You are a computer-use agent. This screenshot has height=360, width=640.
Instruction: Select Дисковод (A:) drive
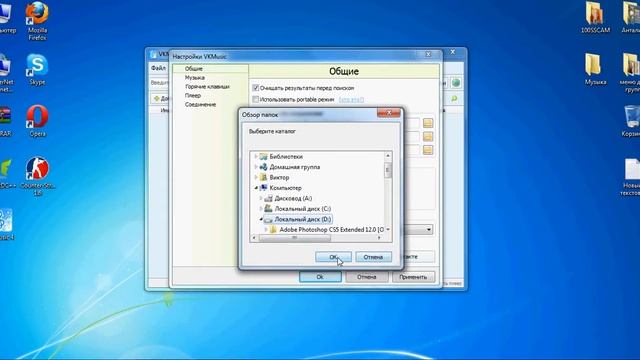[293, 198]
